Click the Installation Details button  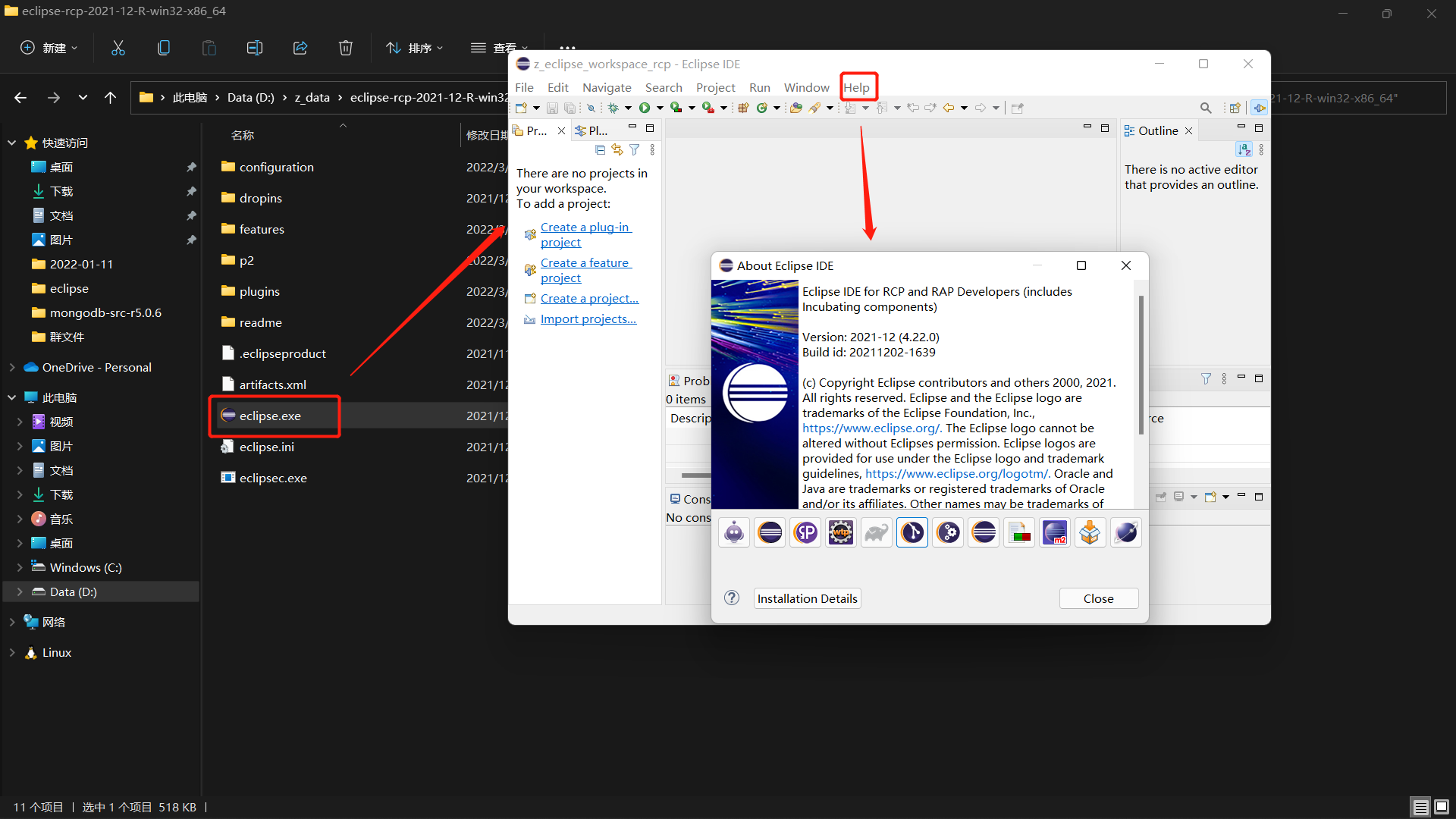click(806, 598)
